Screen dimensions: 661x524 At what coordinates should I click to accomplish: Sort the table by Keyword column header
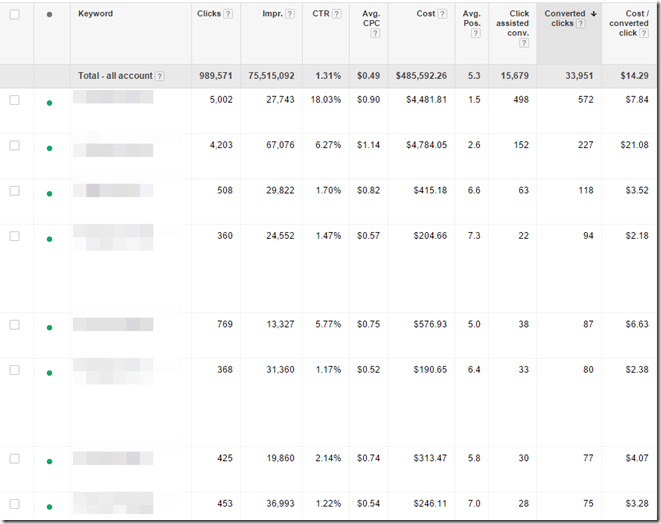click(x=96, y=14)
